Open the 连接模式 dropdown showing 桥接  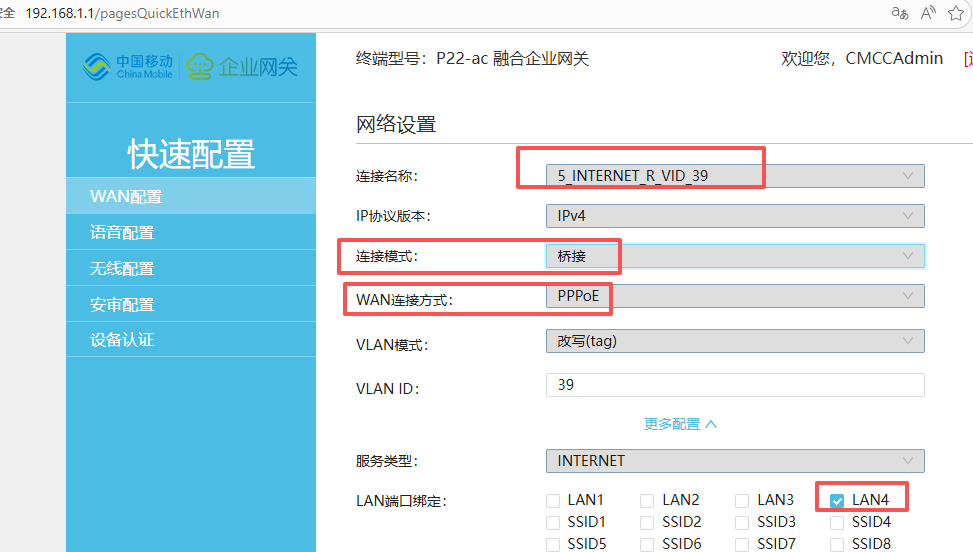point(735,256)
